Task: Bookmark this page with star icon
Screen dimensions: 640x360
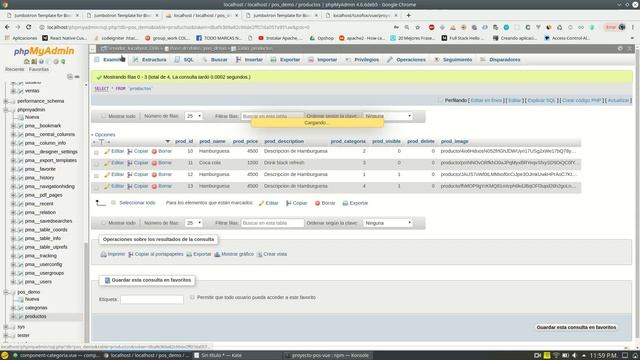Action: tap(418, 27)
